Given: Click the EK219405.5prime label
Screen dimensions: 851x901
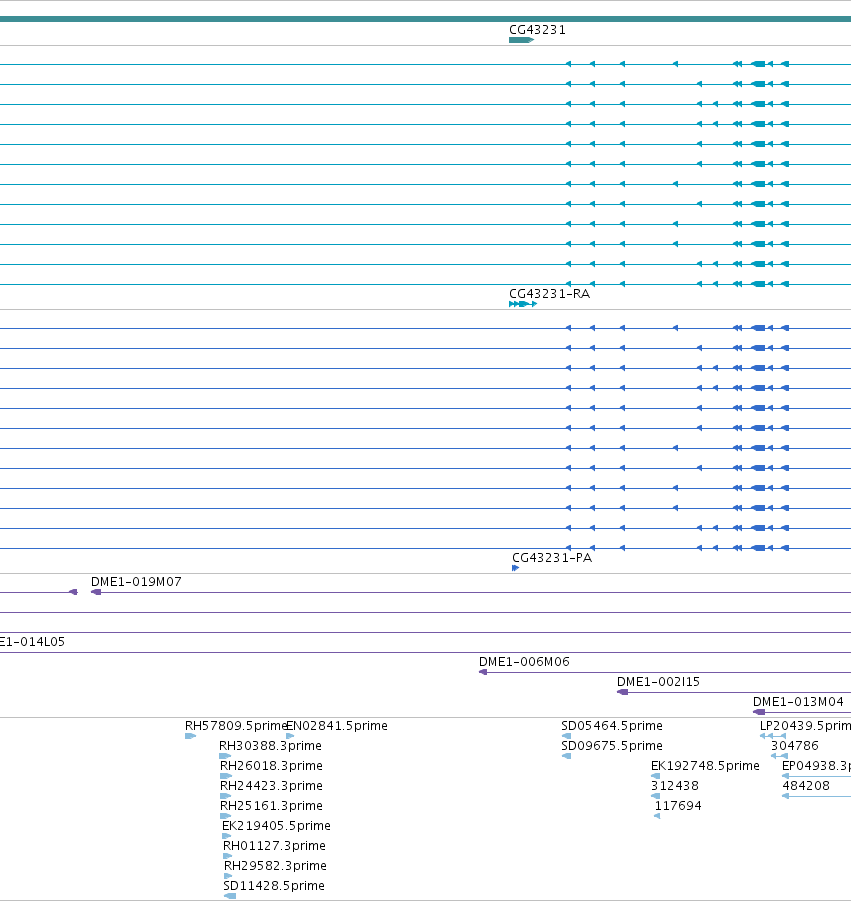Looking at the screenshot, I should click(276, 826).
